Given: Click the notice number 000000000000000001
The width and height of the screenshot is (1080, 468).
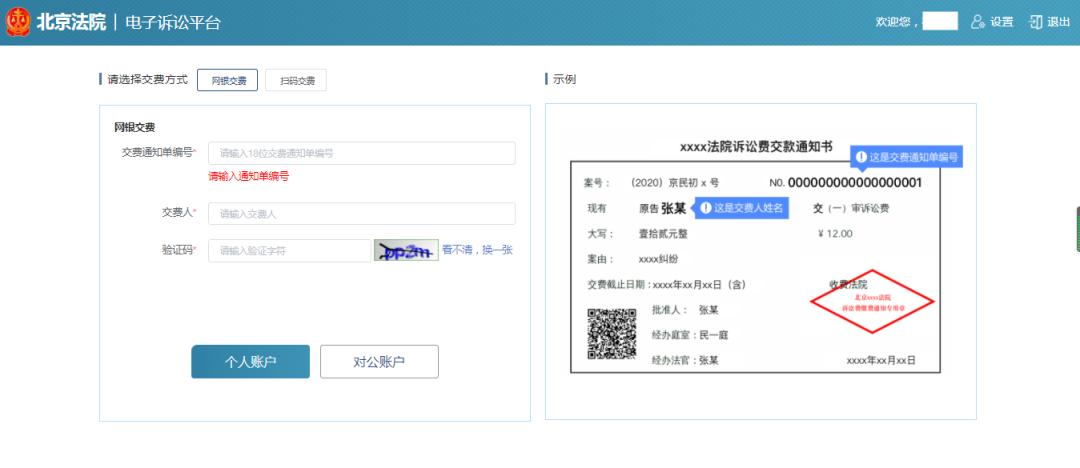Looking at the screenshot, I should coord(855,183).
